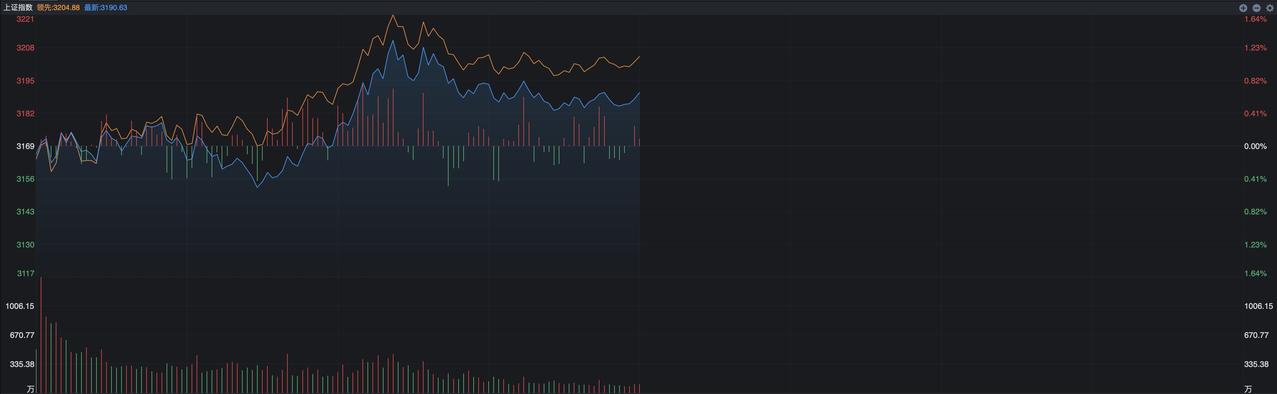Open chart settings gear icon

tap(1270, 7)
